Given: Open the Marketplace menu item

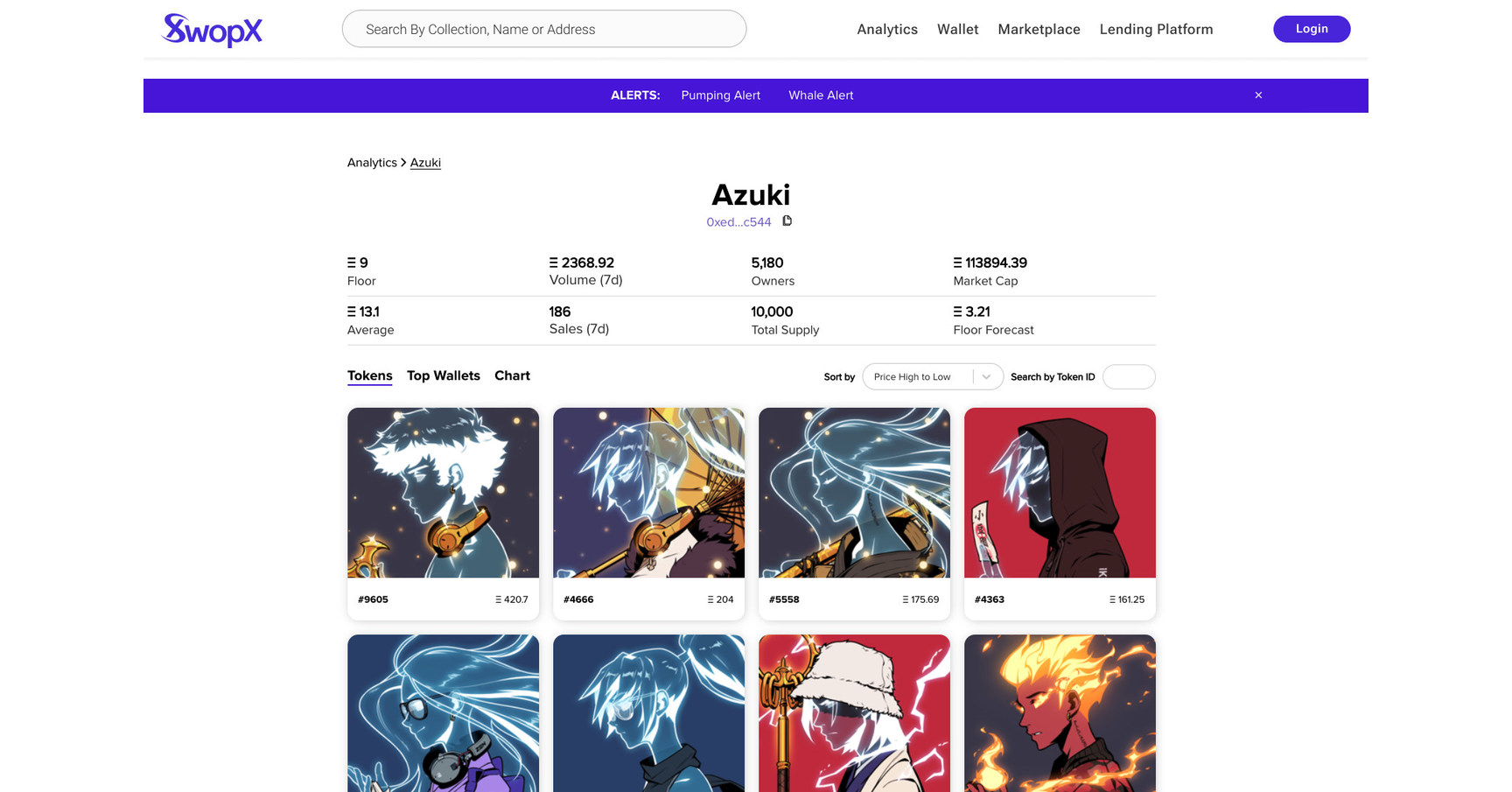Looking at the screenshot, I should tap(1039, 29).
